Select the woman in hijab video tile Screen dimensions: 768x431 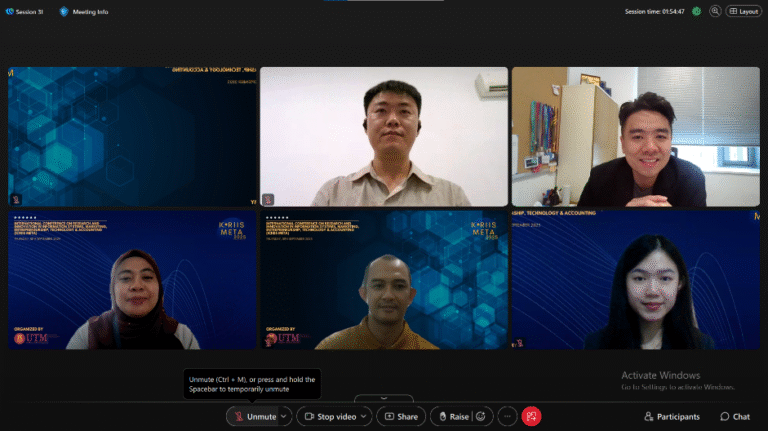point(132,280)
